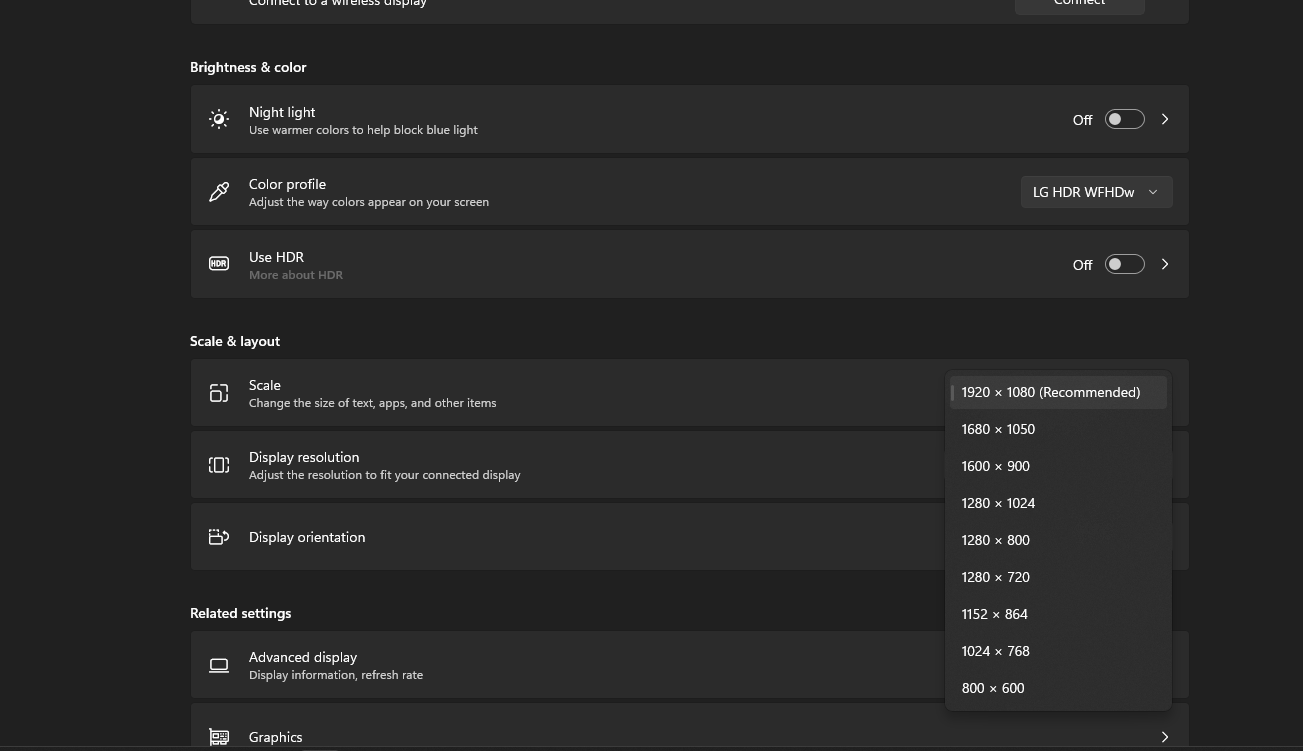Click the Graphics card icon
The width and height of the screenshot is (1303, 751).
coord(219,737)
